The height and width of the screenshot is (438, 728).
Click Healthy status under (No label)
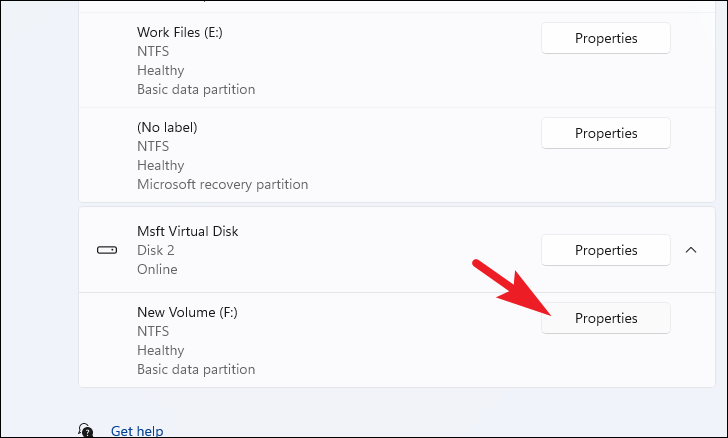point(161,165)
